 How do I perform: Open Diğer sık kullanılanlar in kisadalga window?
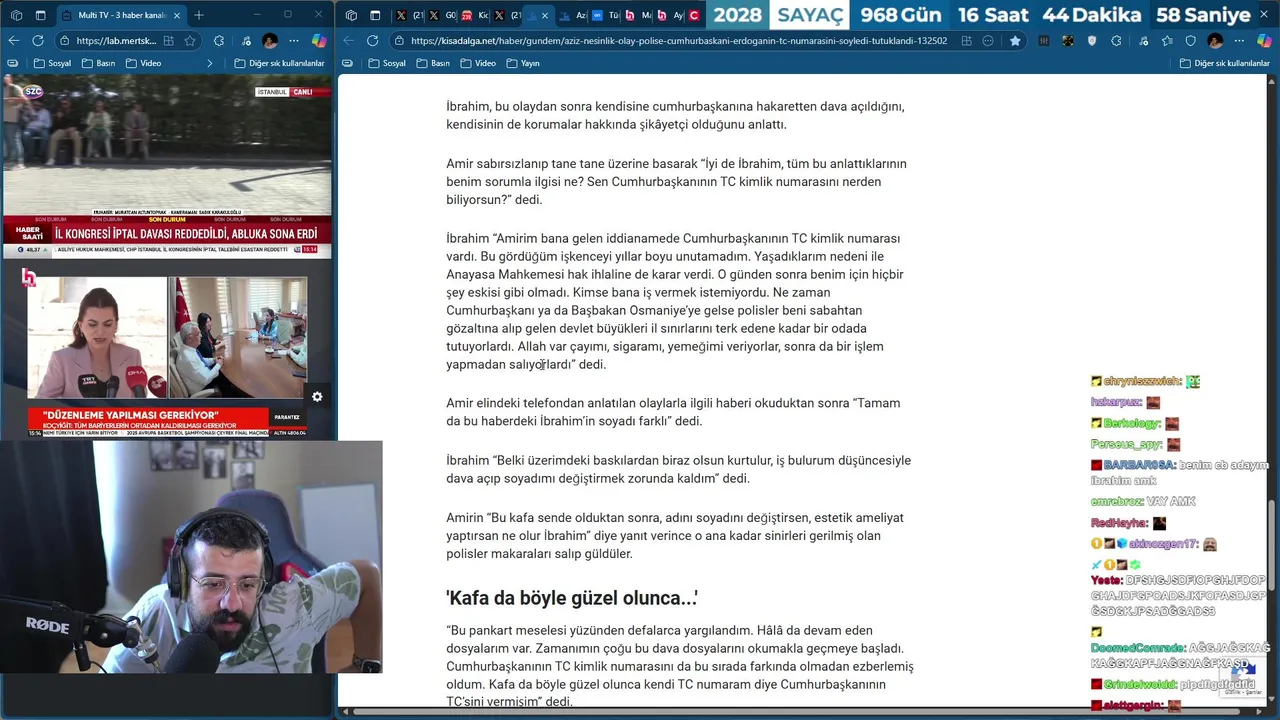tap(1224, 63)
